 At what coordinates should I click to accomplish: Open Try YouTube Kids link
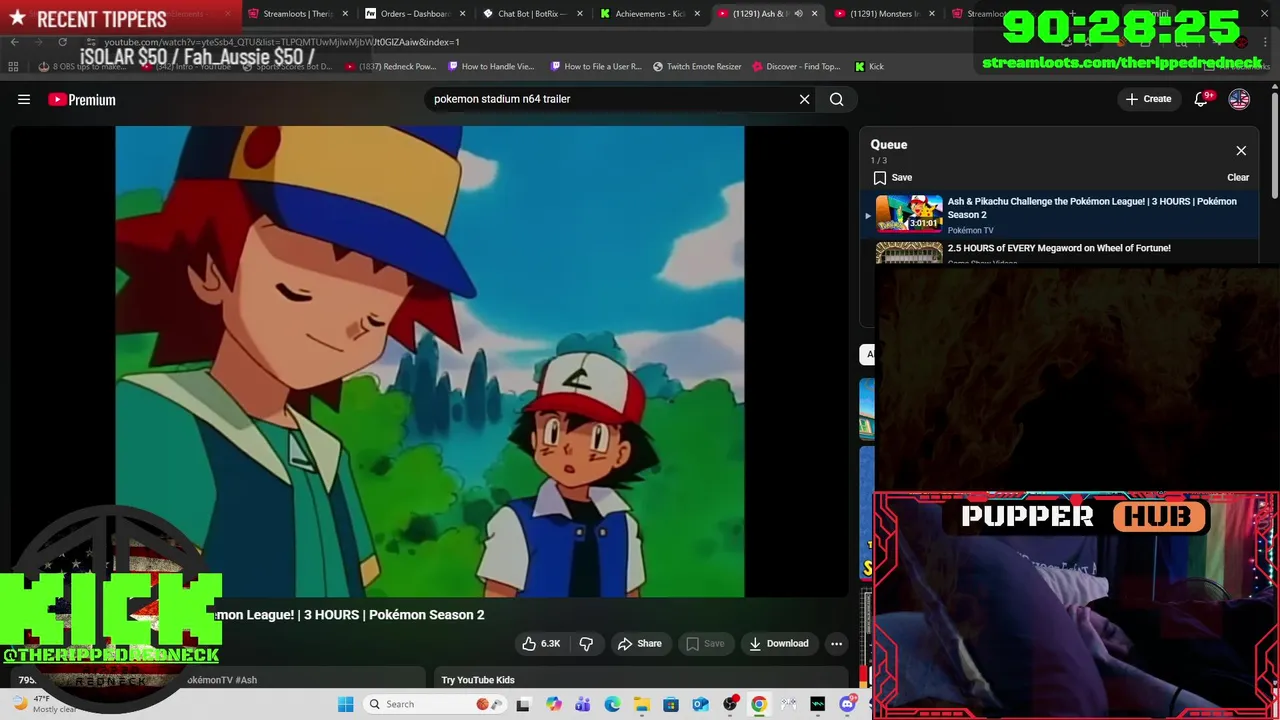[478, 680]
